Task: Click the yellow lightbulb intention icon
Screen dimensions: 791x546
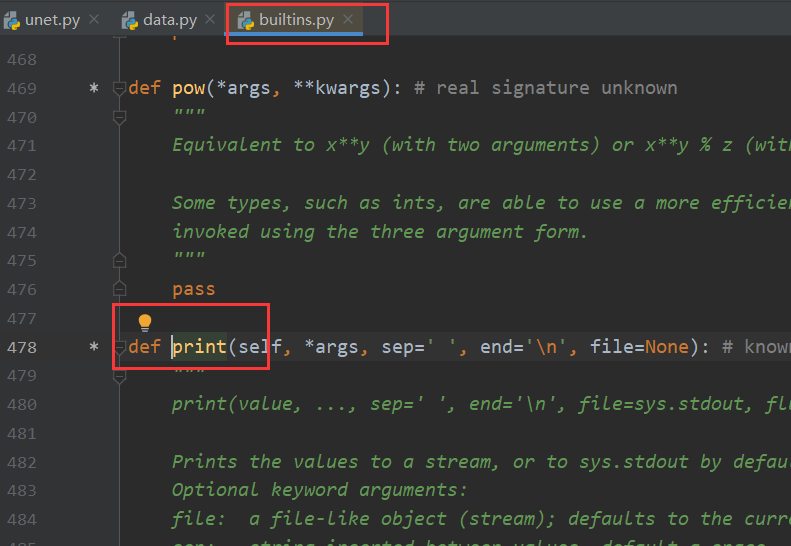Action: pos(145,322)
